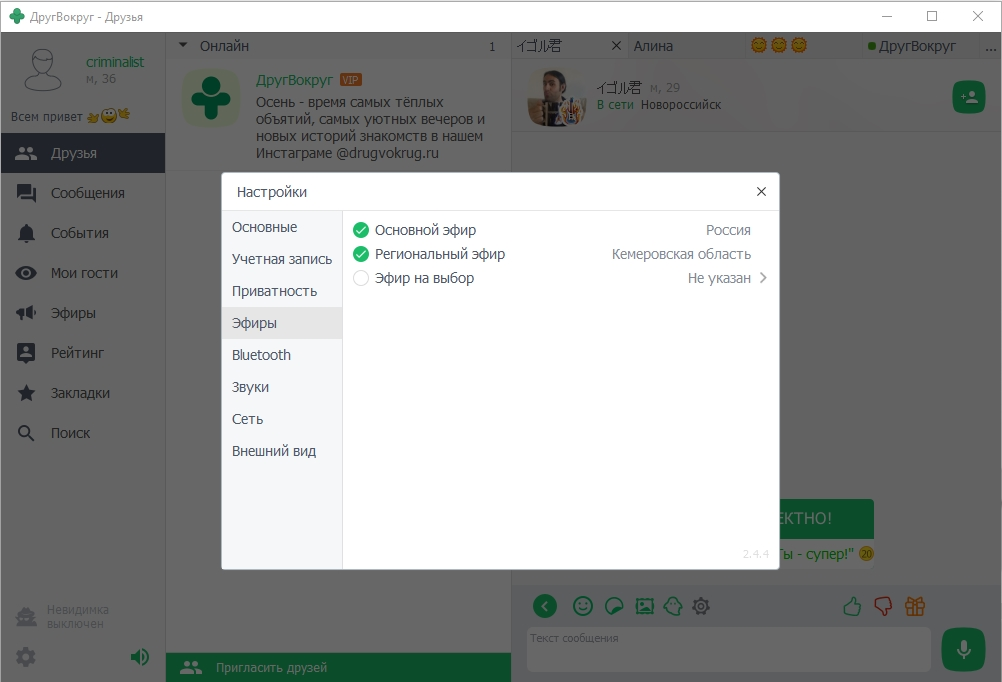Toggle sound speaker icon in sidebar
1002x682 pixels.
click(x=140, y=657)
